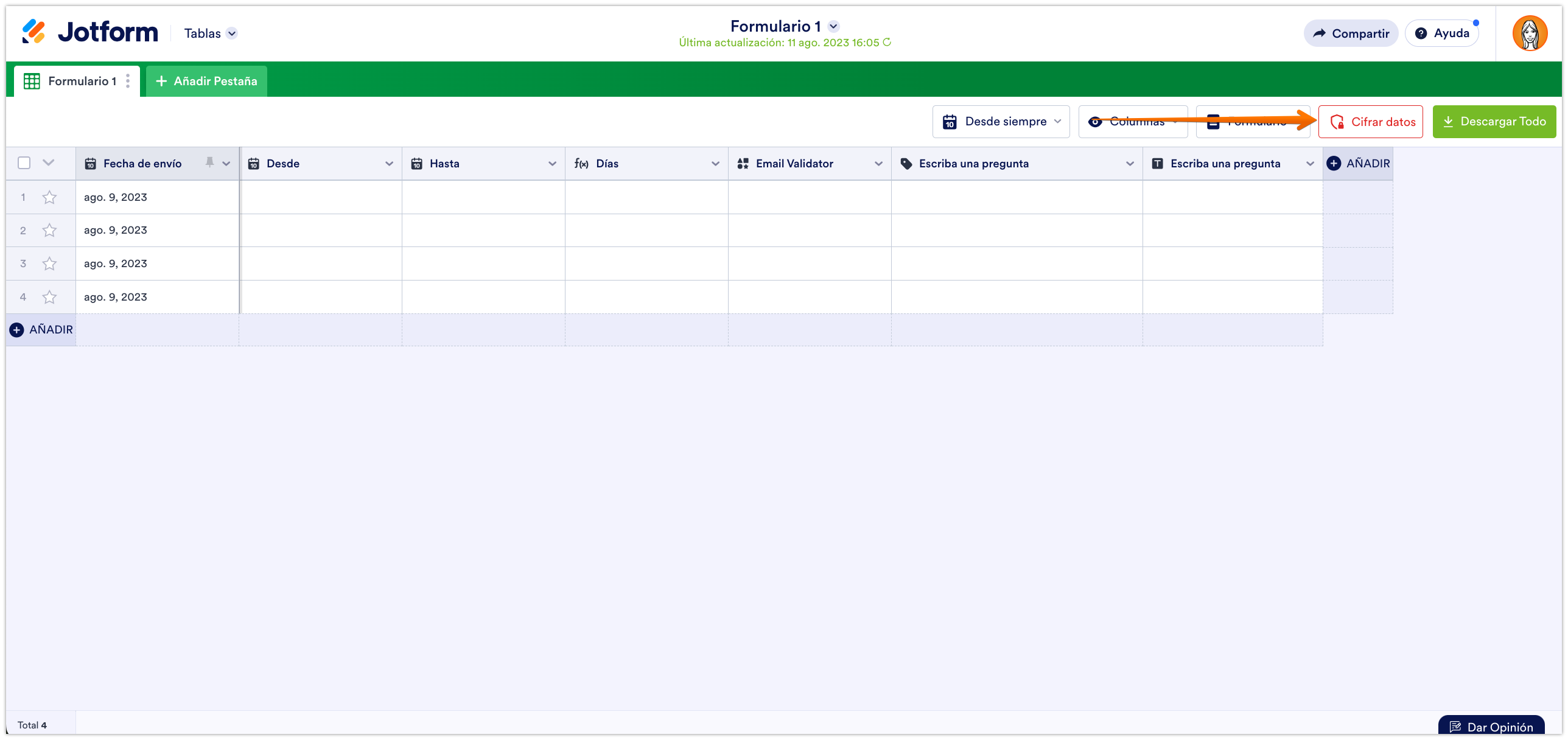The width and height of the screenshot is (1568, 740).
Task: Toggle star favorite on row 3
Action: [x=49, y=264]
